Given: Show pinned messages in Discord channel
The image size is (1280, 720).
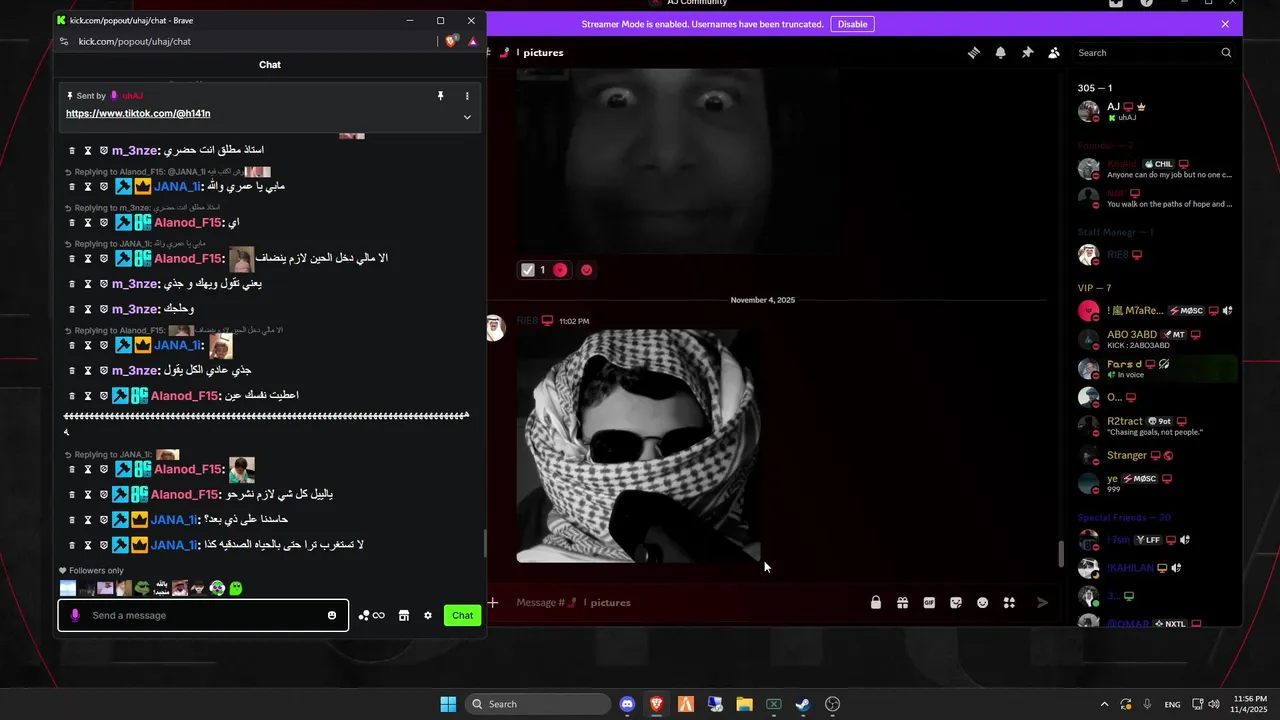Looking at the screenshot, I should tap(1027, 53).
